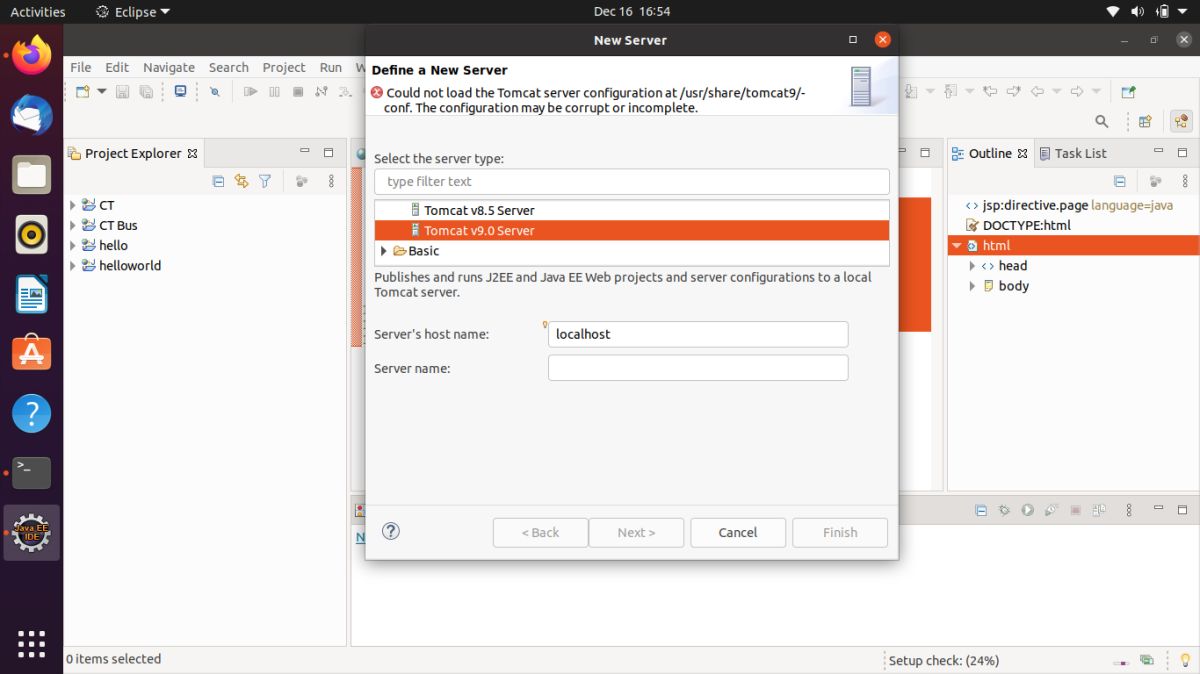Click in the server type filter text field
Viewport: 1200px width, 674px height.
click(x=632, y=182)
